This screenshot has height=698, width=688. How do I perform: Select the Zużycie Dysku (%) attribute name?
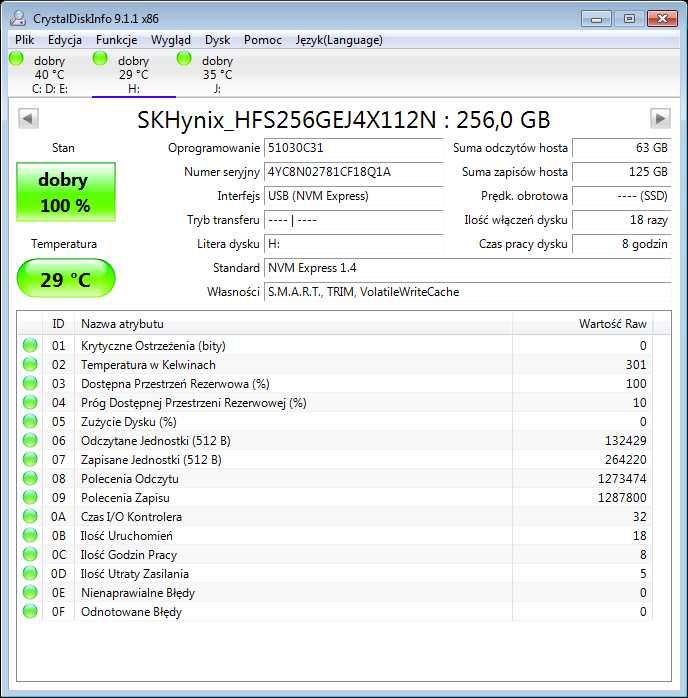coord(129,422)
